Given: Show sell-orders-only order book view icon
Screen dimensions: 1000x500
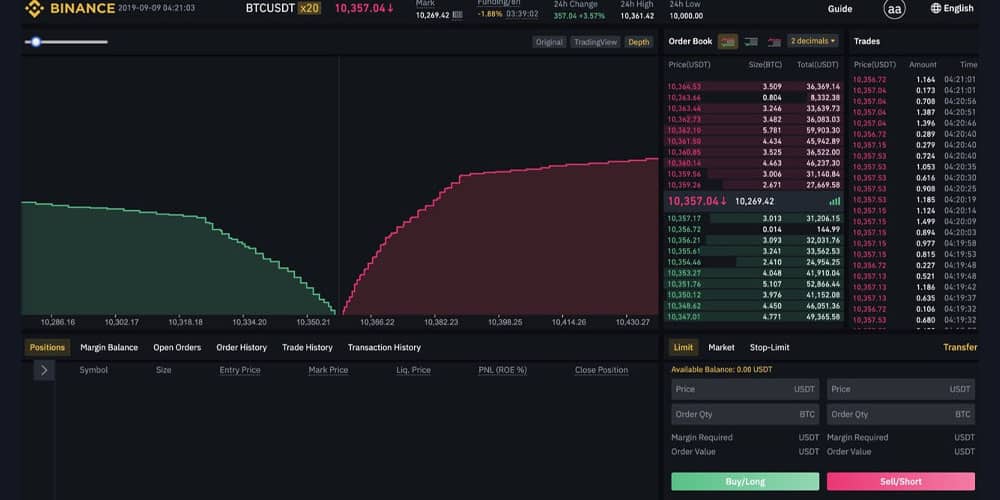Looking at the screenshot, I should click(774, 42).
